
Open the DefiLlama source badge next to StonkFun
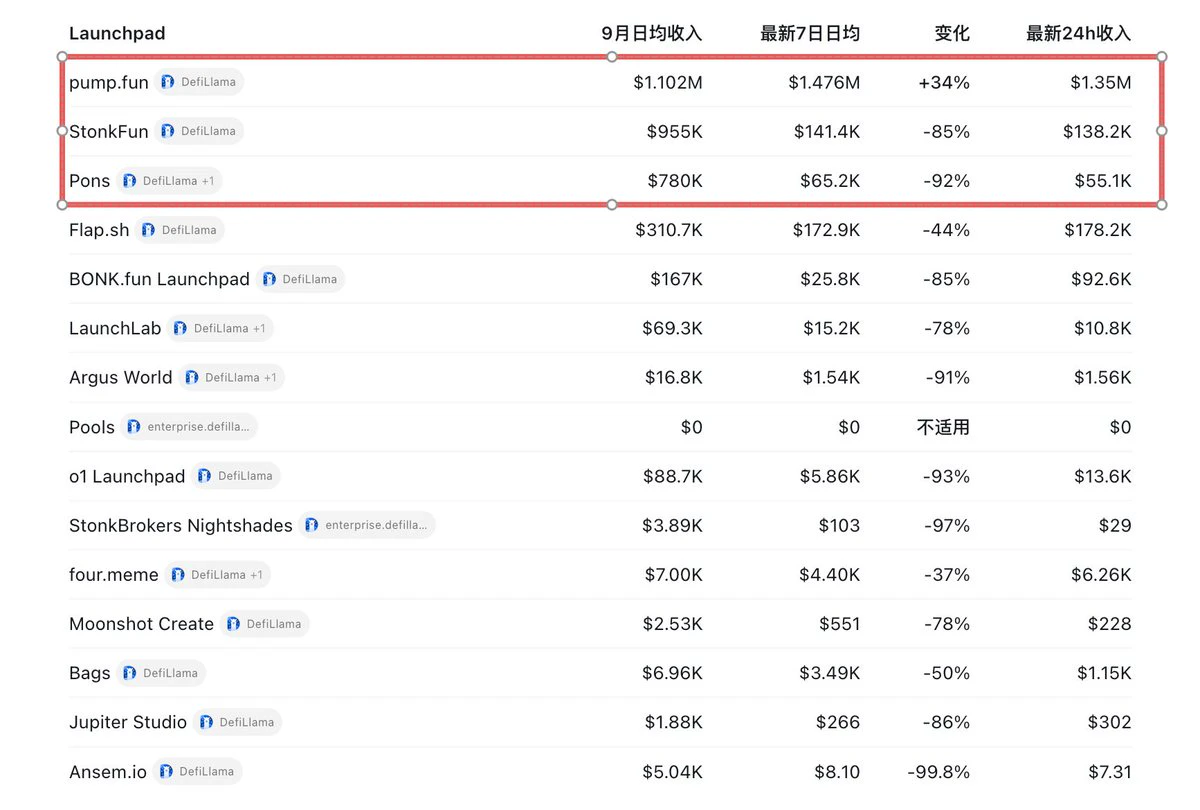tap(199, 131)
